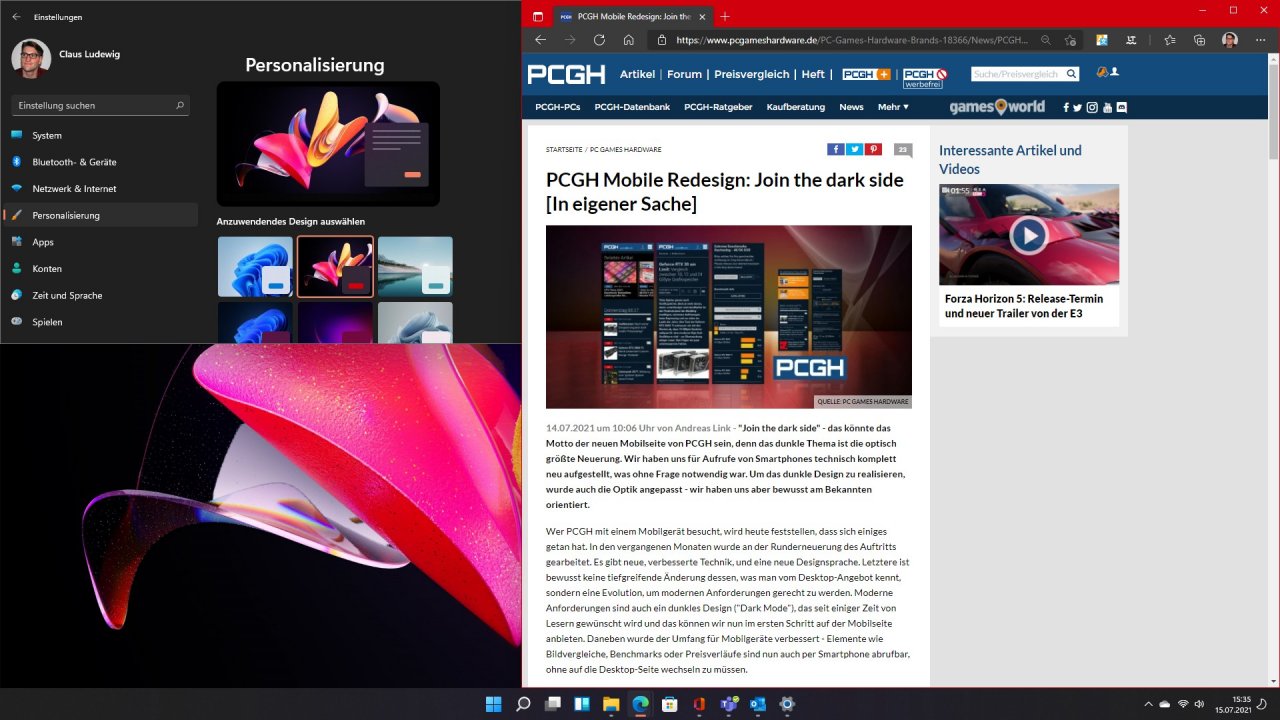The width and height of the screenshot is (1280, 720).
Task: Go back in the Edge browser
Action: [540, 40]
